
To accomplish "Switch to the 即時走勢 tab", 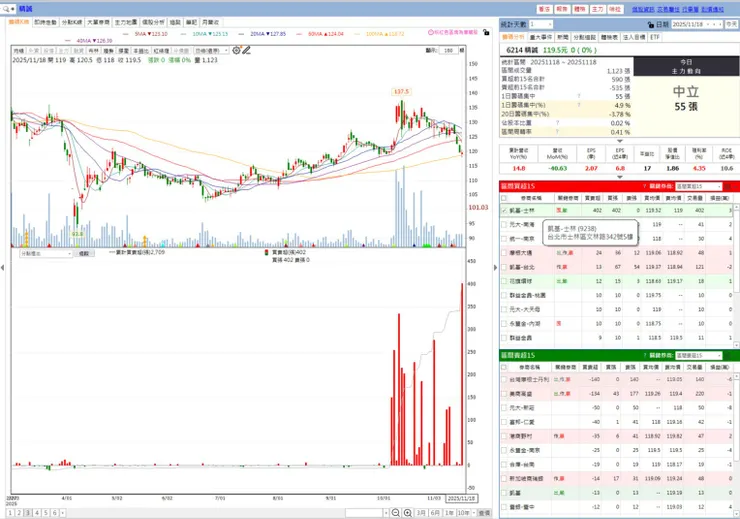I will 45,22.
